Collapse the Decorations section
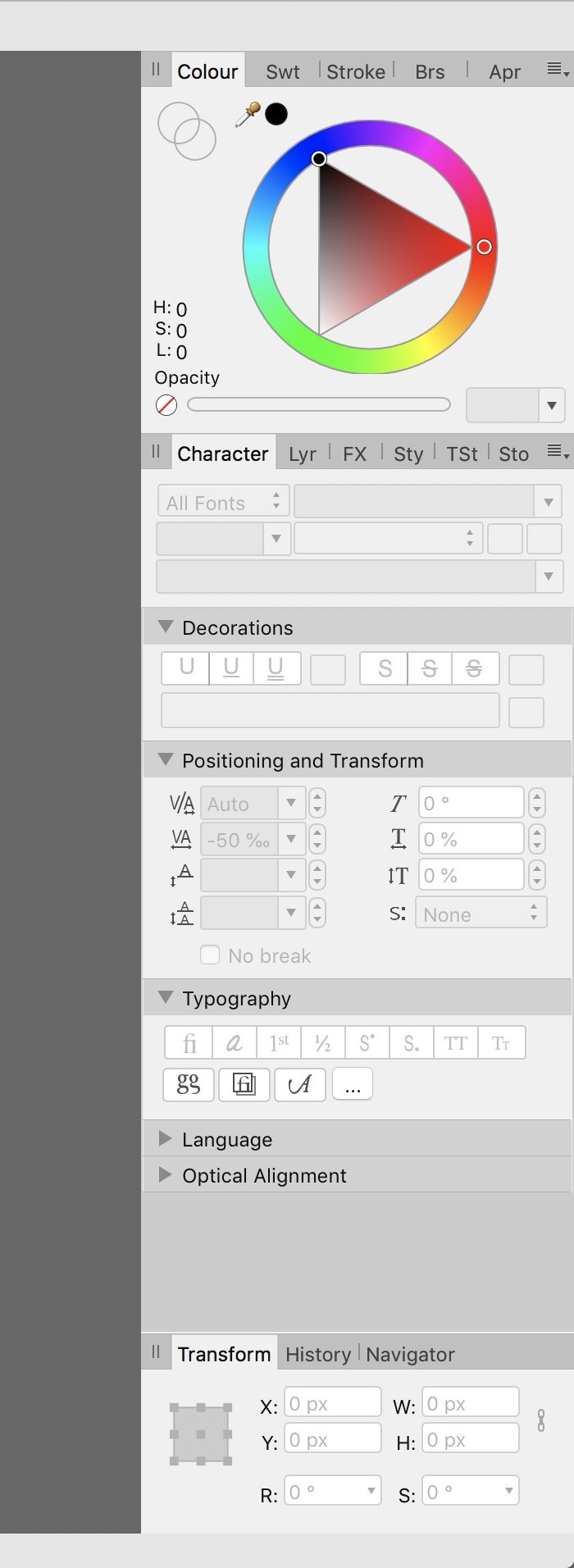 pyautogui.click(x=165, y=627)
